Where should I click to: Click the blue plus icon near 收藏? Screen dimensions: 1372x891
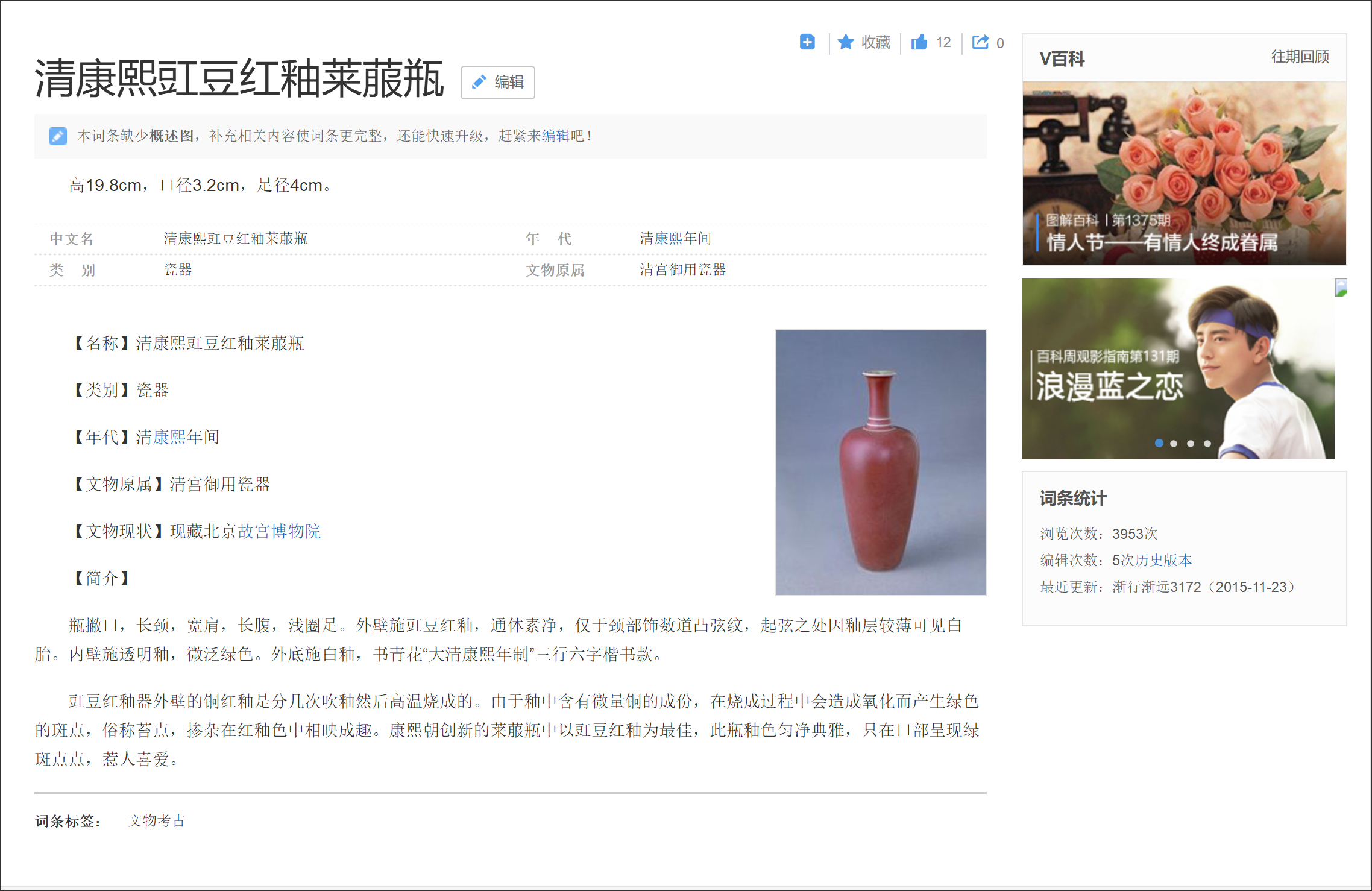(807, 42)
